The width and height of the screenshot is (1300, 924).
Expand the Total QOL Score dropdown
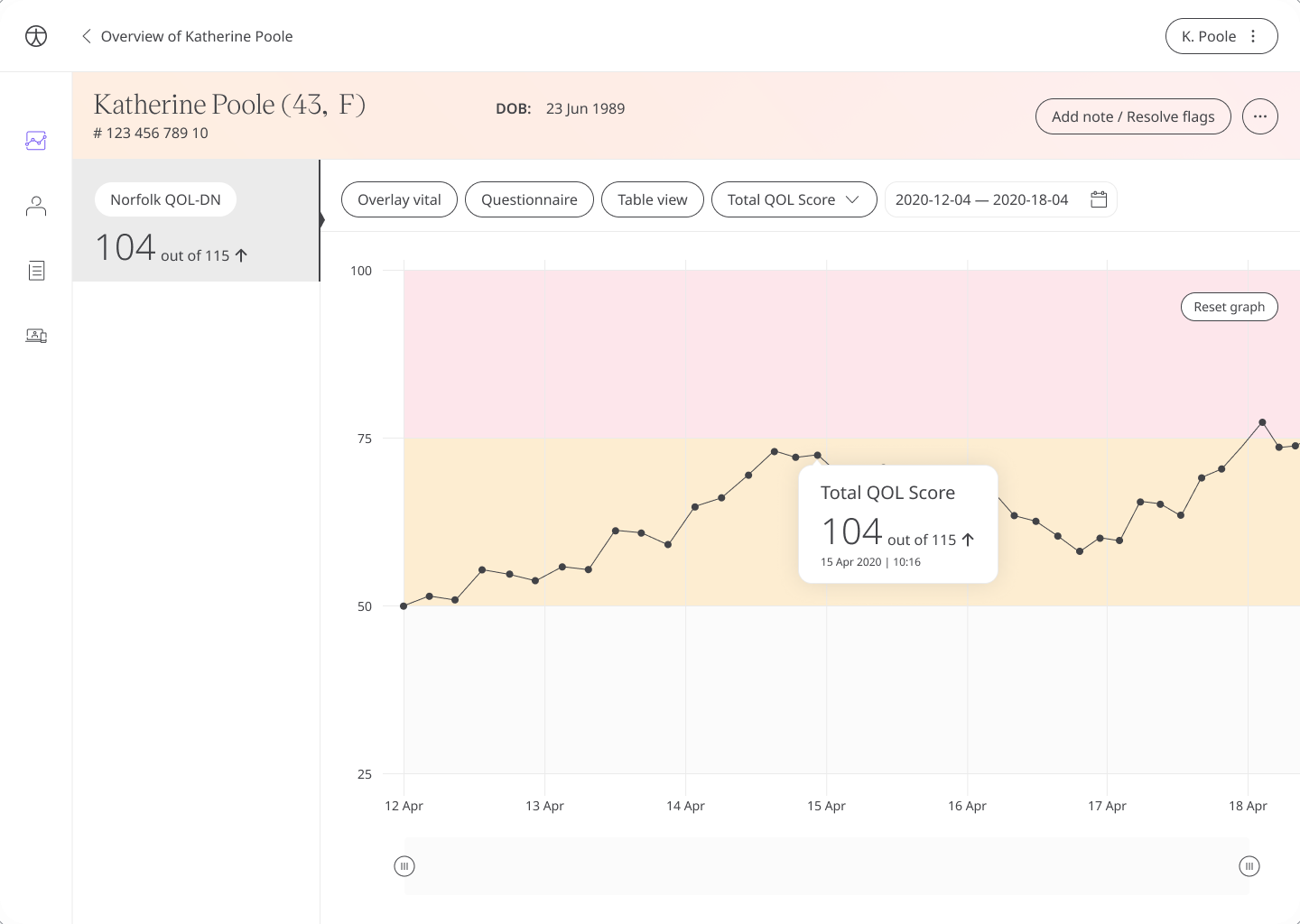click(x=794, y=199)
